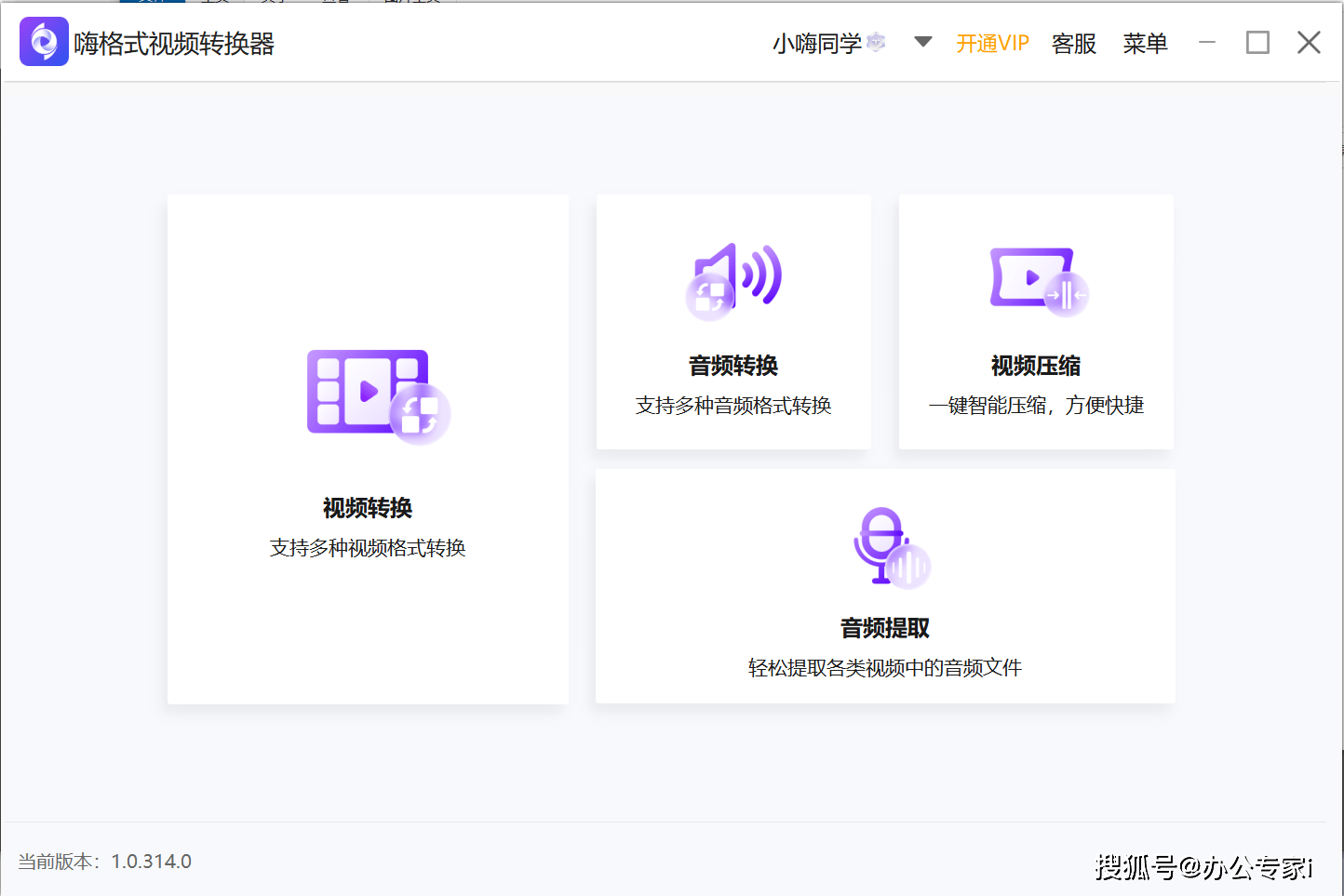The width and height of the screenshot is (1344, 896).
Task: Click the VIP badge beside 小嗨同学
Action: click(x=875, y=41)
